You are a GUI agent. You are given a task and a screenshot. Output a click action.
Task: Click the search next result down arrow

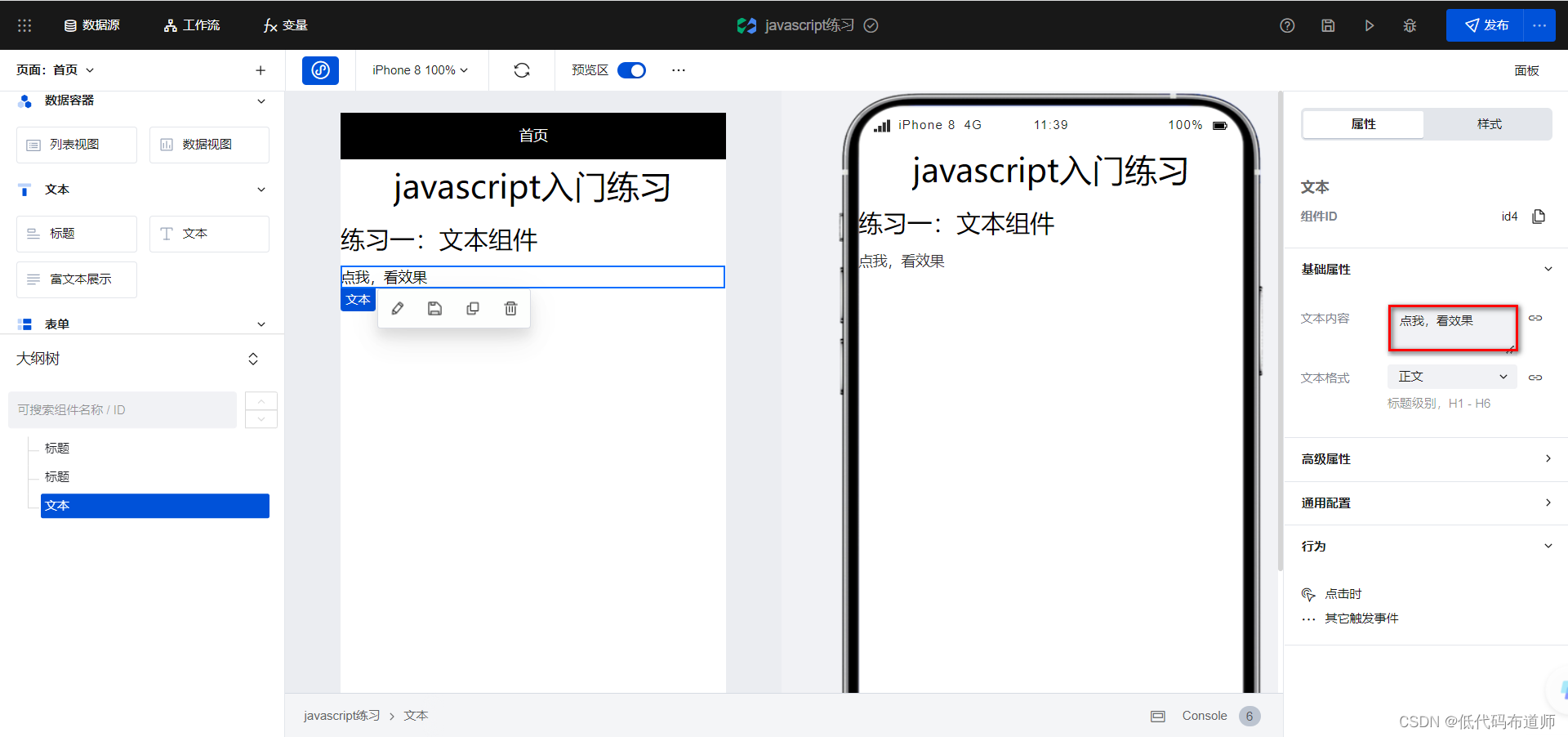261,419
